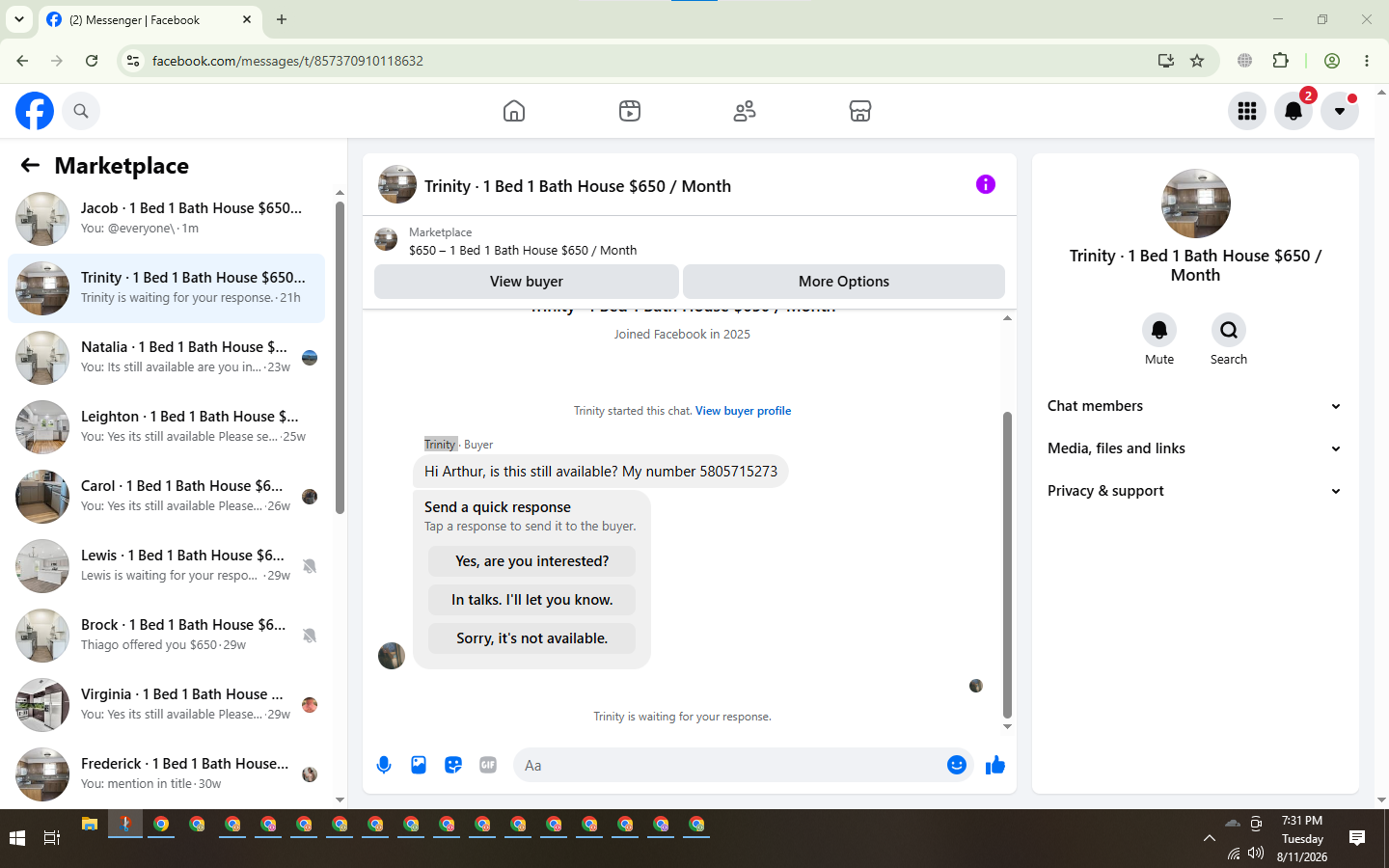Mute the conversation via bell icon
This screenshot has width=1389, height=868.
coord(1159,330)
